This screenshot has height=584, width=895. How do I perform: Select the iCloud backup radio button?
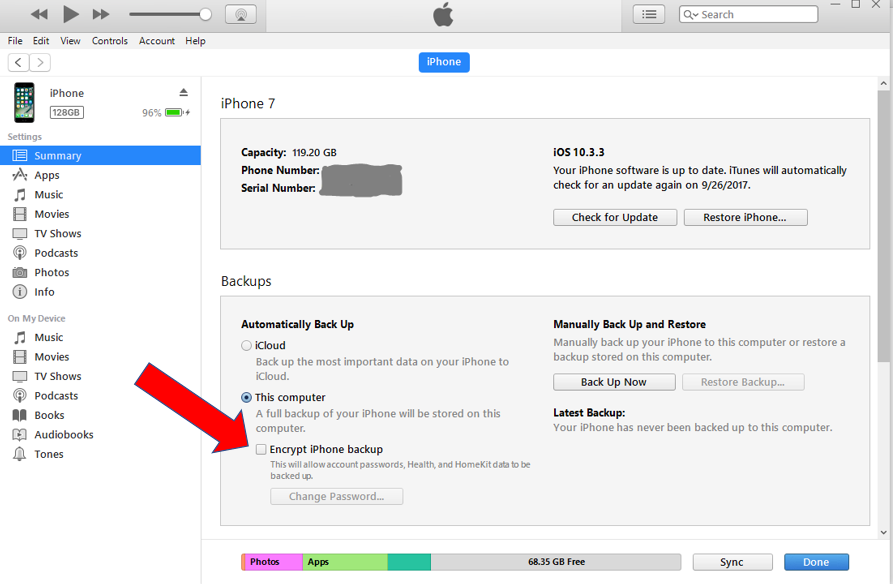(246, 345)
